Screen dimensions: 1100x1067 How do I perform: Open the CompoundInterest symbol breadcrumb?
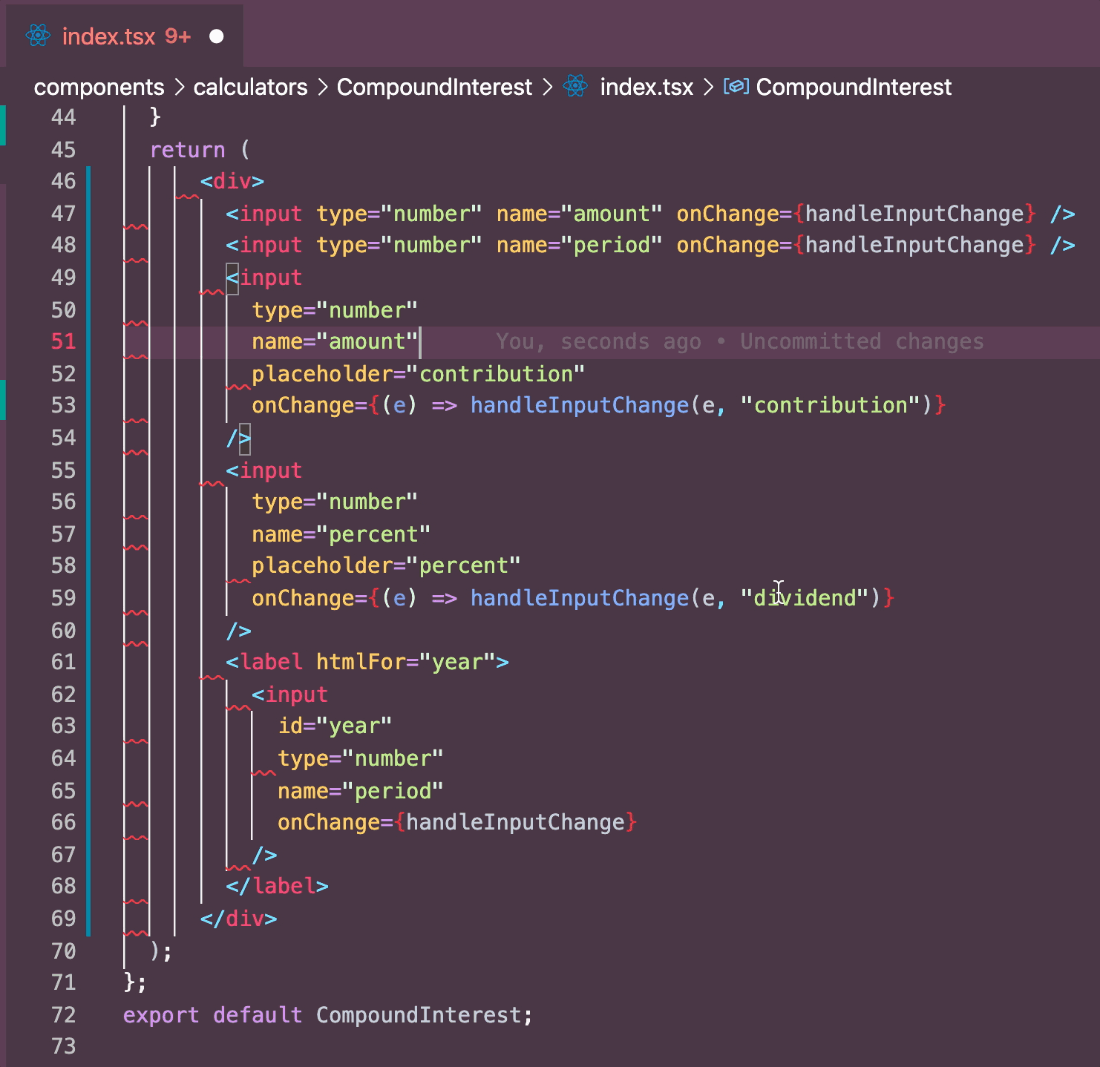click(854, 87)
